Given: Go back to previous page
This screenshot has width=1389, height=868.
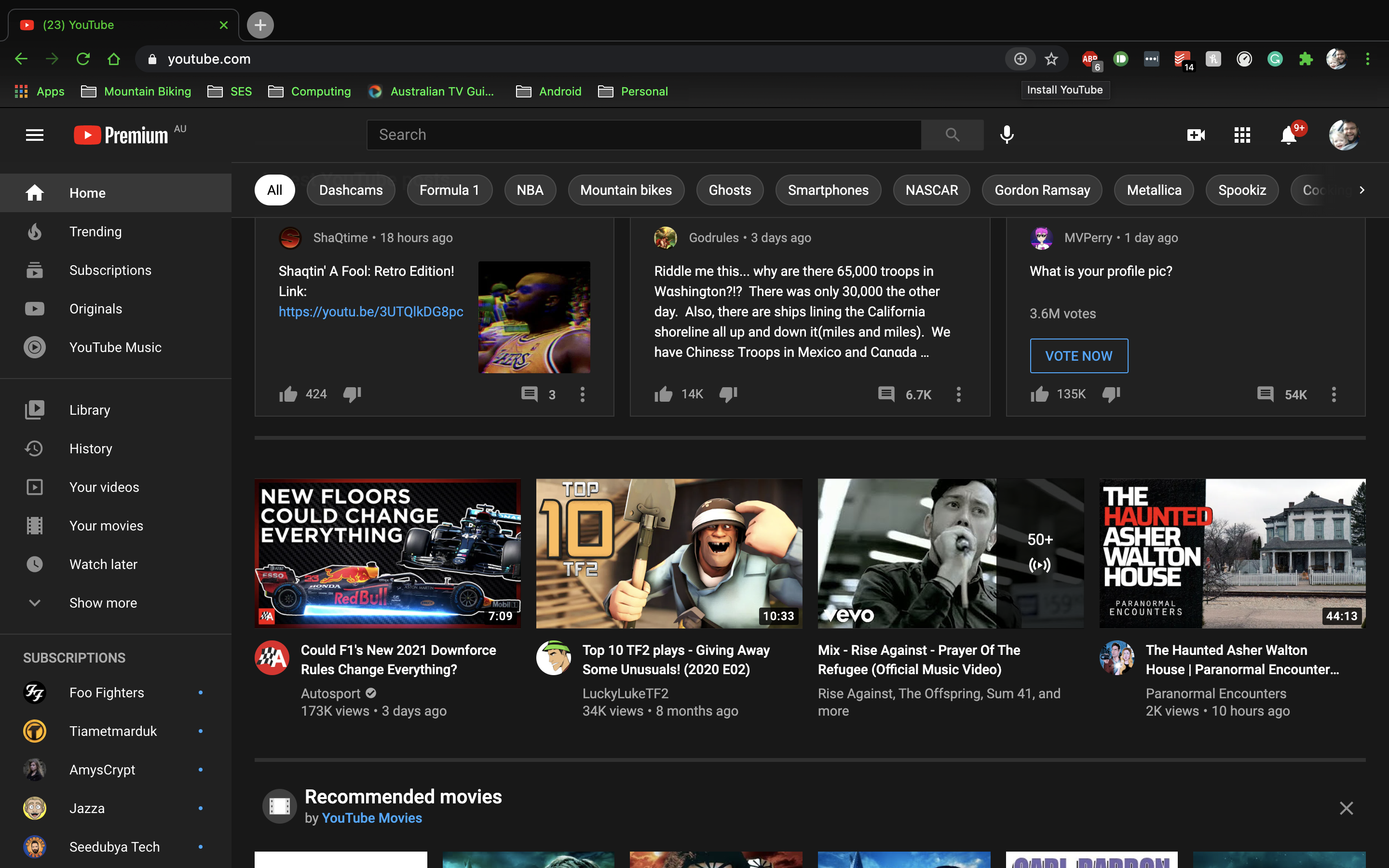Looking at the screenshot, I should point(21,58).
